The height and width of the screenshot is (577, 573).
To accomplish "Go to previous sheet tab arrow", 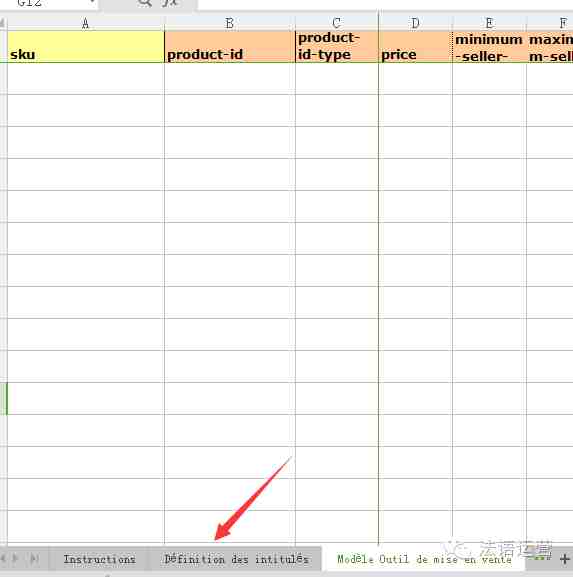I will [3, 559].
